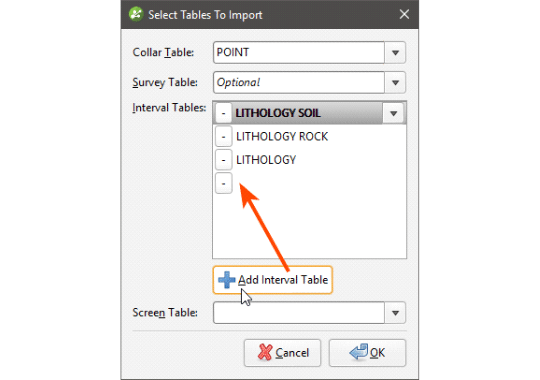Viewport: 540px width, 380px height.
Task: Remove the LITHOLOGY SOIL interval table
Action: point(224,113)
